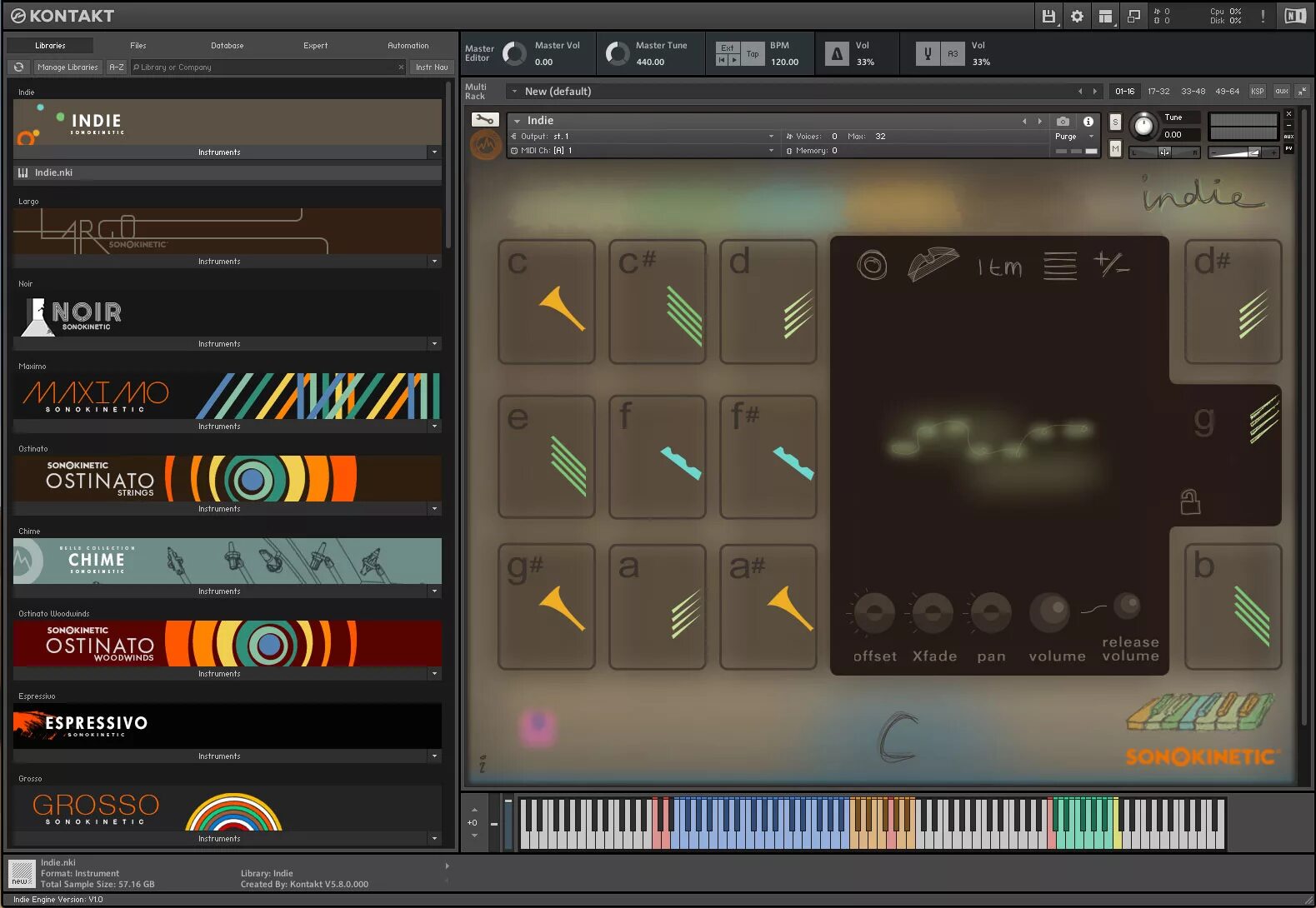The image size is (1316, 908).
Task: Click the snapshot camera icon
Action: tap(1063, 122)
